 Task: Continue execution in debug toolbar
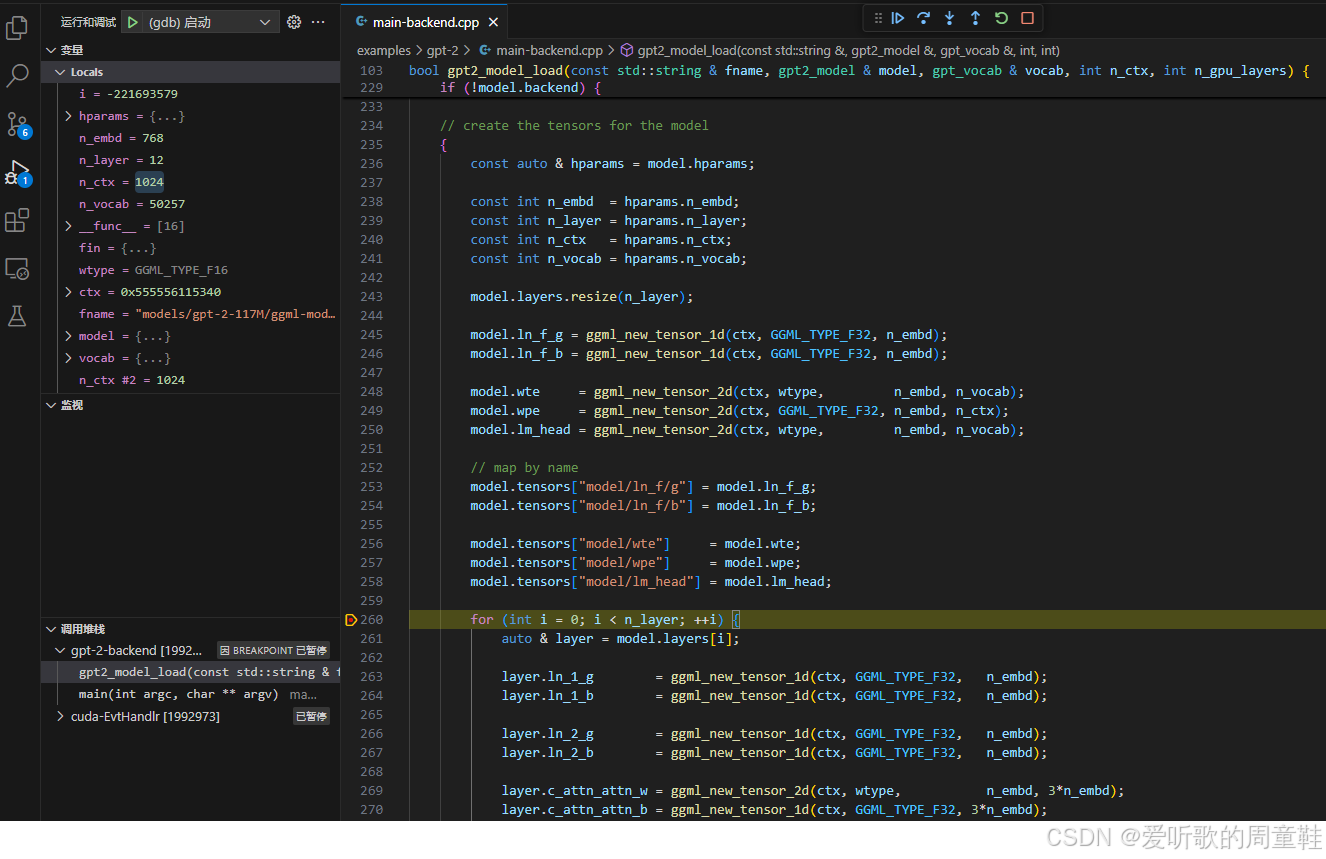(898, 18)
